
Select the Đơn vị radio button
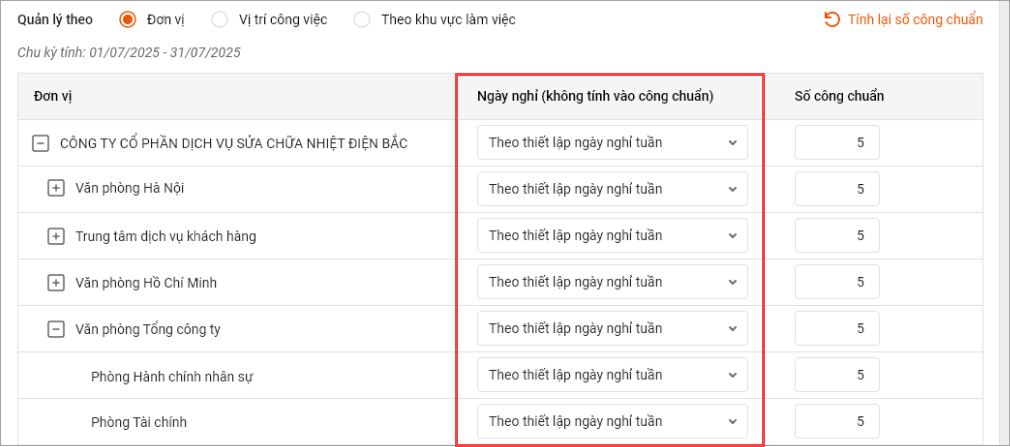click(x=127, y=19)
